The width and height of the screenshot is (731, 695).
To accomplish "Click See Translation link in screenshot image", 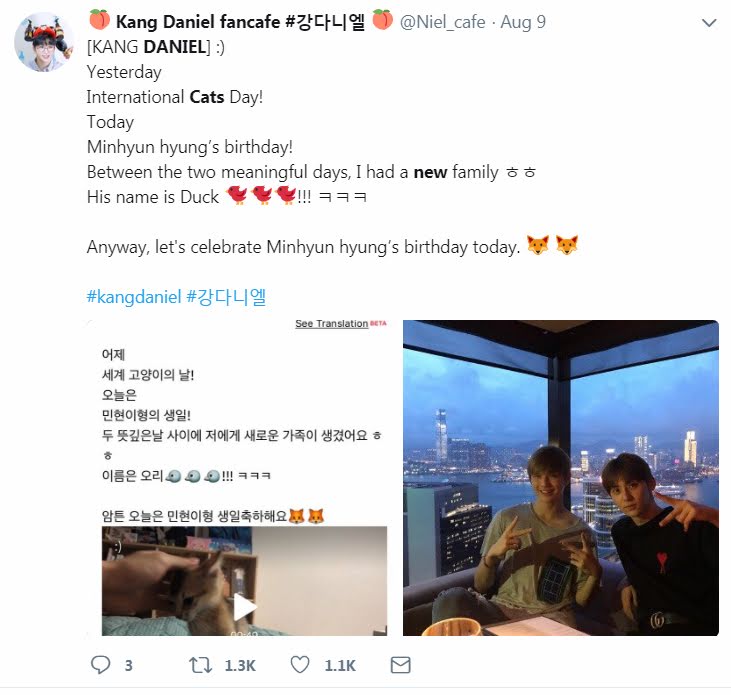I will [331, 323].
